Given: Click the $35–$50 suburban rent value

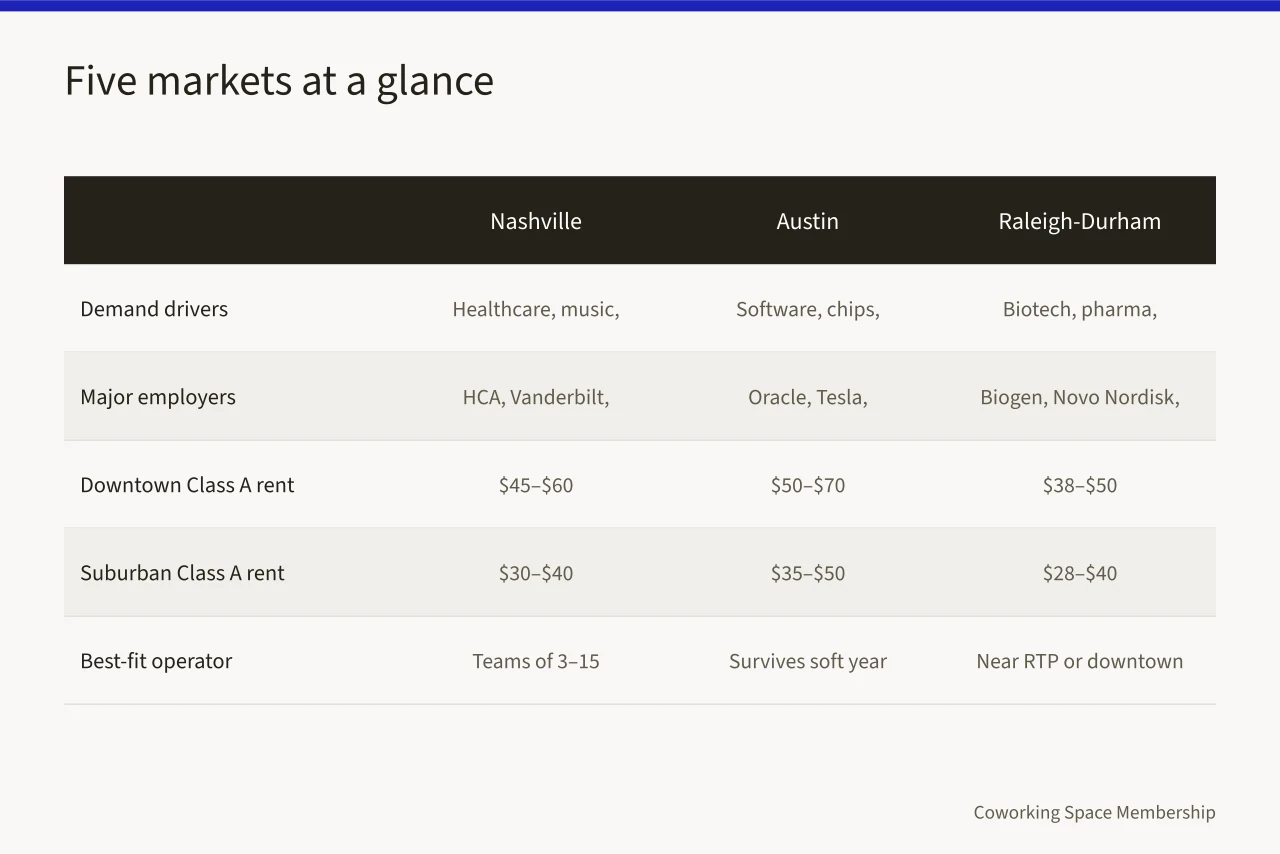Looking at the screenshot, I should pos(808,573).
